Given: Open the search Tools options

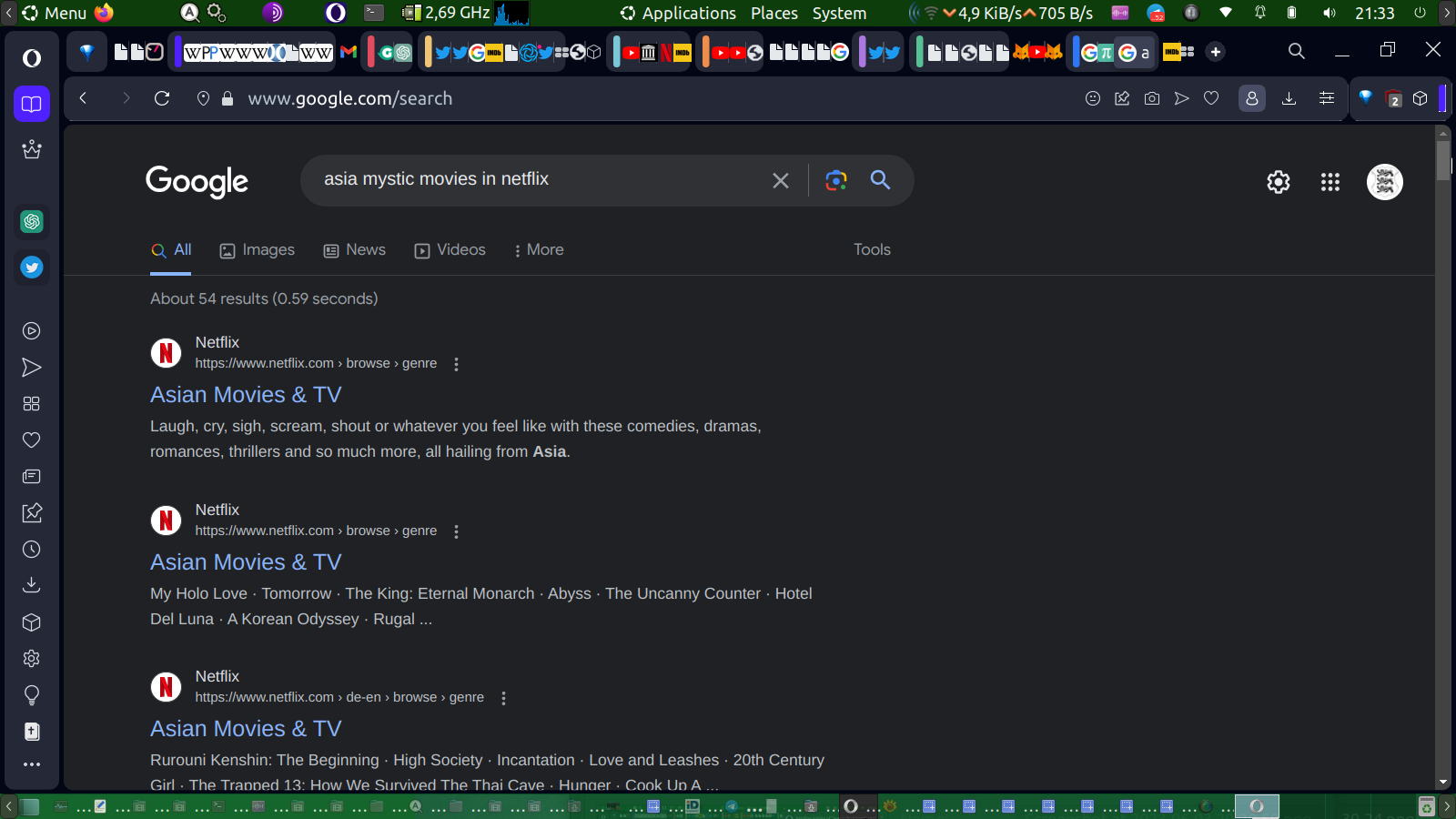Looking at the screenshot, I should (x=872, y=250).
